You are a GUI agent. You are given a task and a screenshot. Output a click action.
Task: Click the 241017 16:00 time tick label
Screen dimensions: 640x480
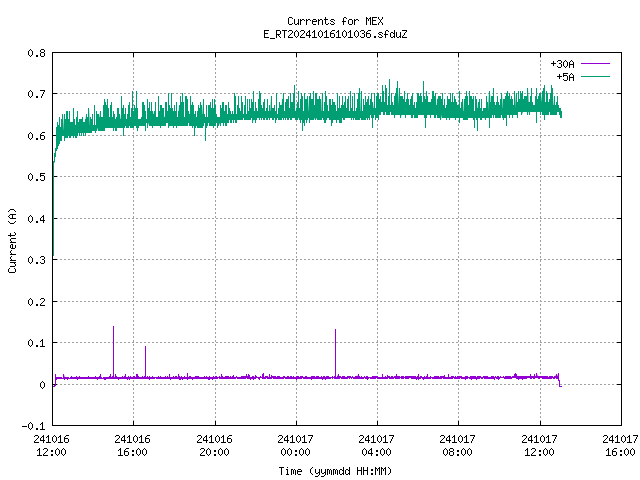(620, 446)
